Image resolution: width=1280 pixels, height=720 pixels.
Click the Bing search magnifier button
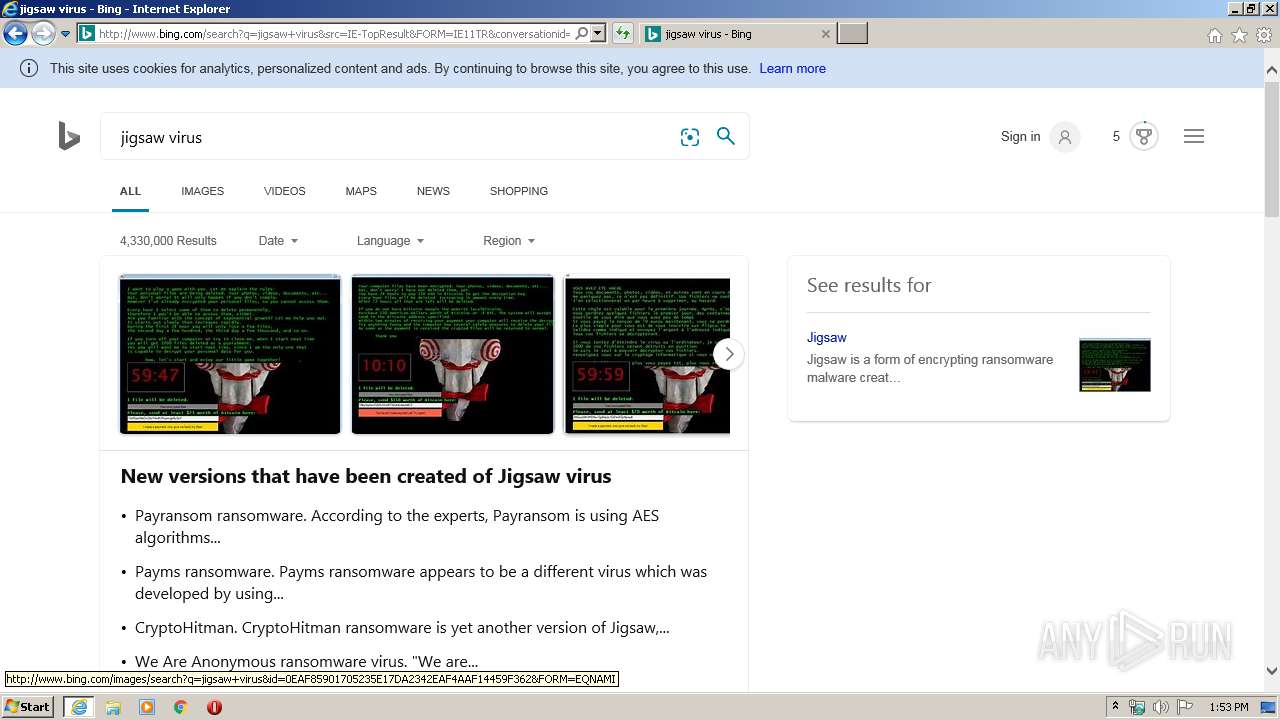[726, 136]
